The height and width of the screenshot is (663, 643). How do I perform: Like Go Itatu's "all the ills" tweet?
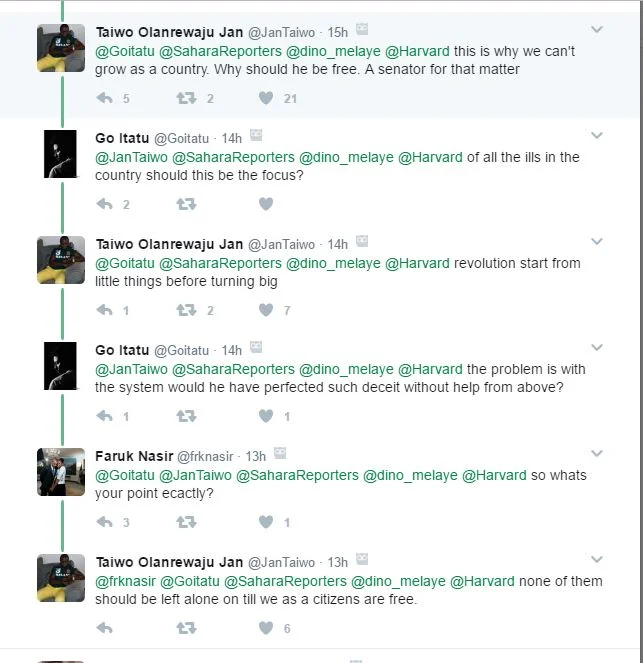pyautogui.click(x=266, y=204)
